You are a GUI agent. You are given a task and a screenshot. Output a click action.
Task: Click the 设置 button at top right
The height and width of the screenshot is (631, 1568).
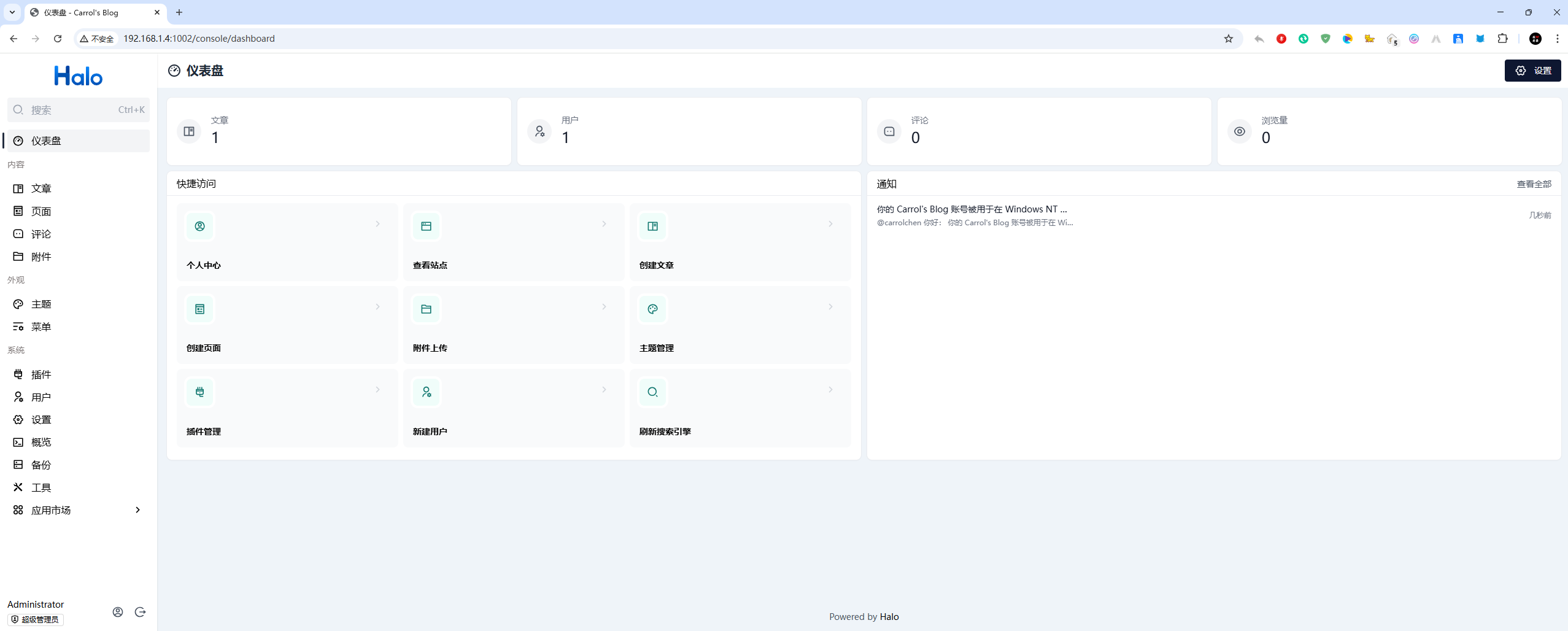coord(1532,71)
